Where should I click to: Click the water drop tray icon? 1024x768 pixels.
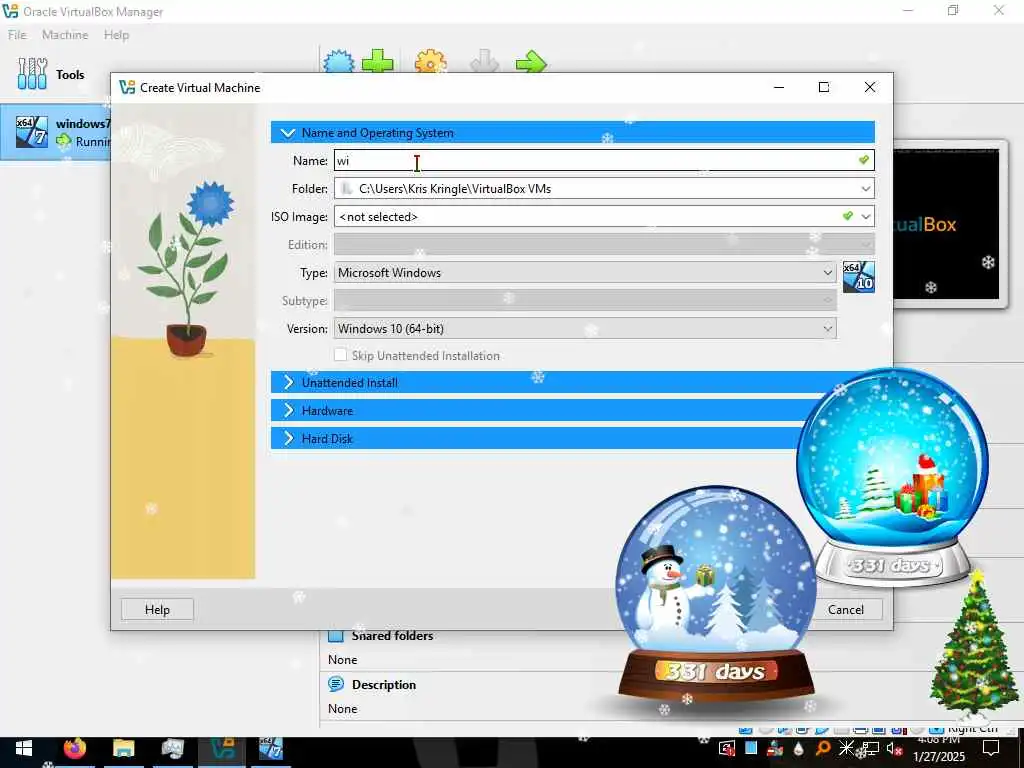799,748
